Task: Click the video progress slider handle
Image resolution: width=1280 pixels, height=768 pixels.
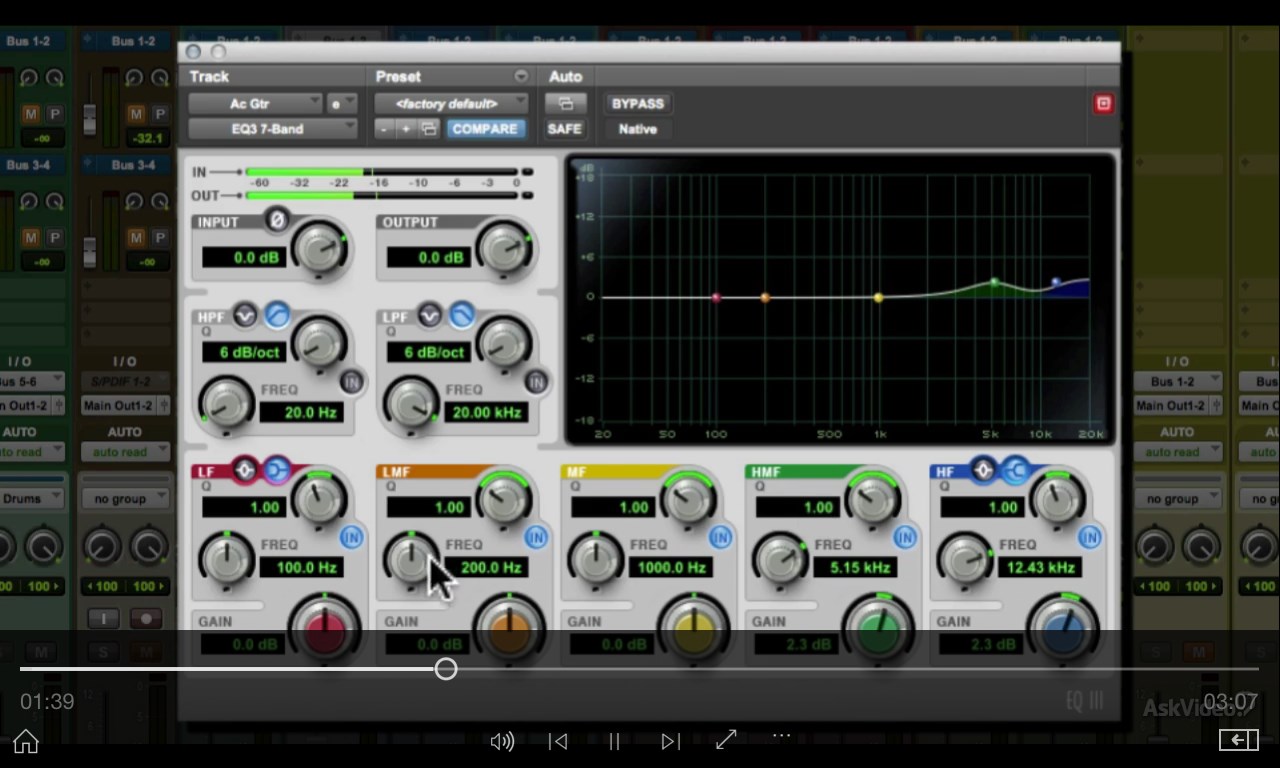Action: [x=446, y=669]
